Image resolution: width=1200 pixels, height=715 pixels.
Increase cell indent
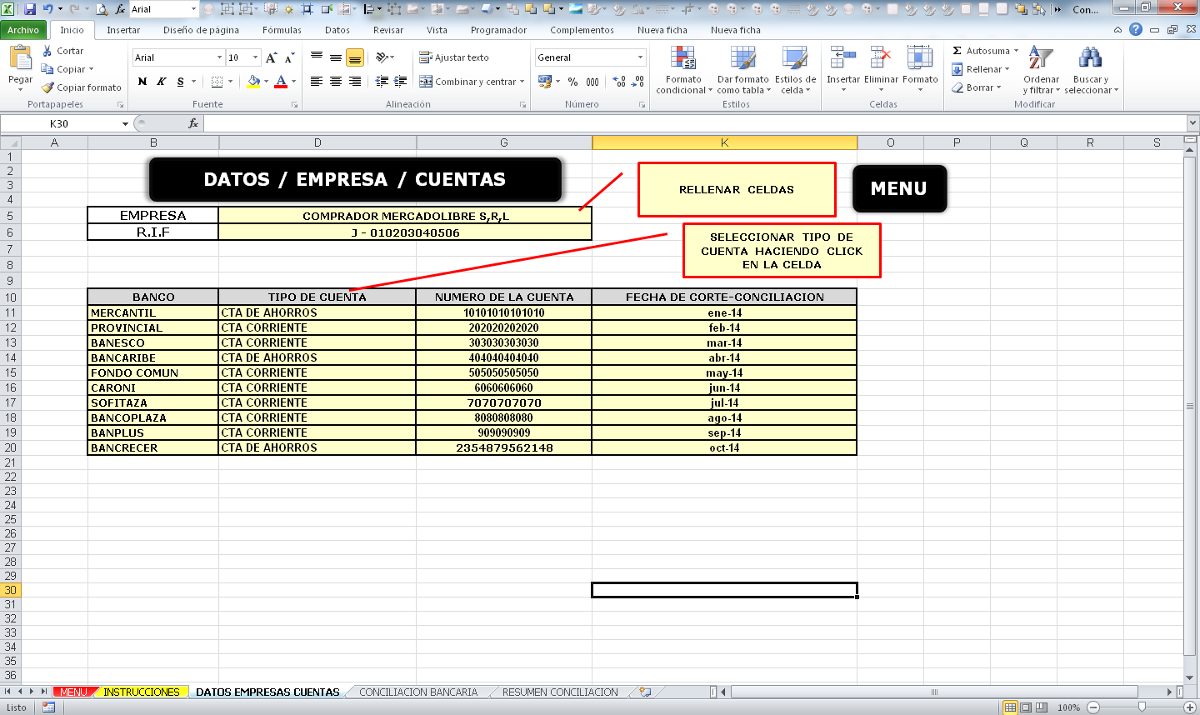[x=399, y=81]
